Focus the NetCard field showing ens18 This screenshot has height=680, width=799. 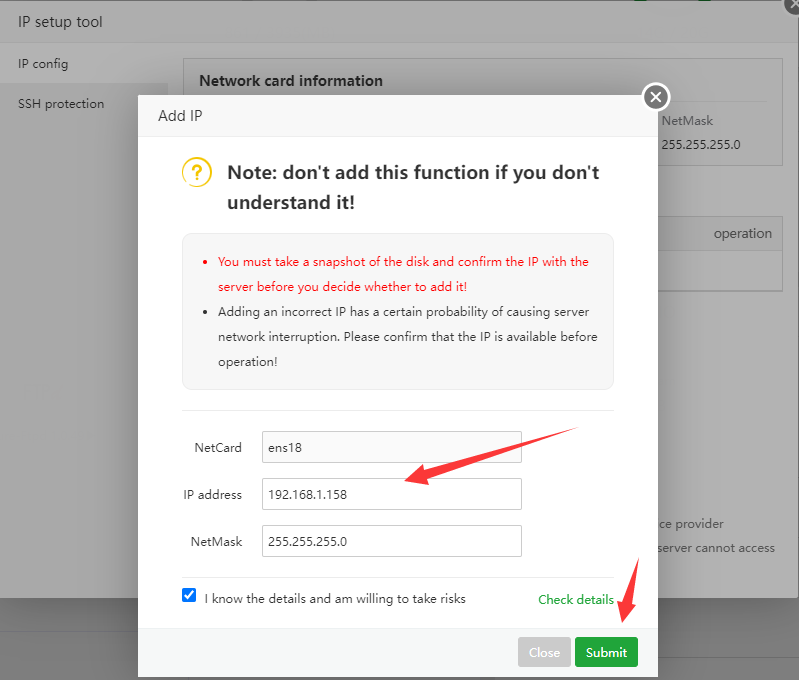391,447
